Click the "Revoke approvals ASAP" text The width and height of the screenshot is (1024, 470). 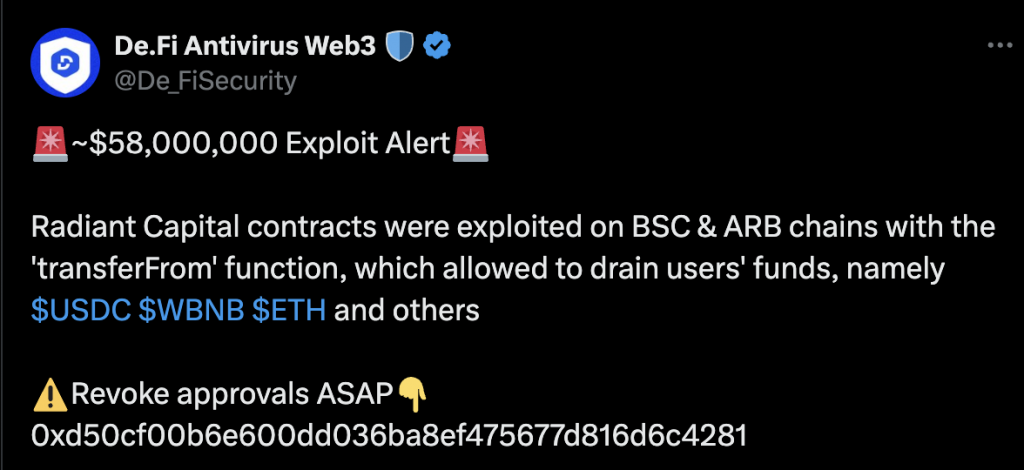click(231, 394)
